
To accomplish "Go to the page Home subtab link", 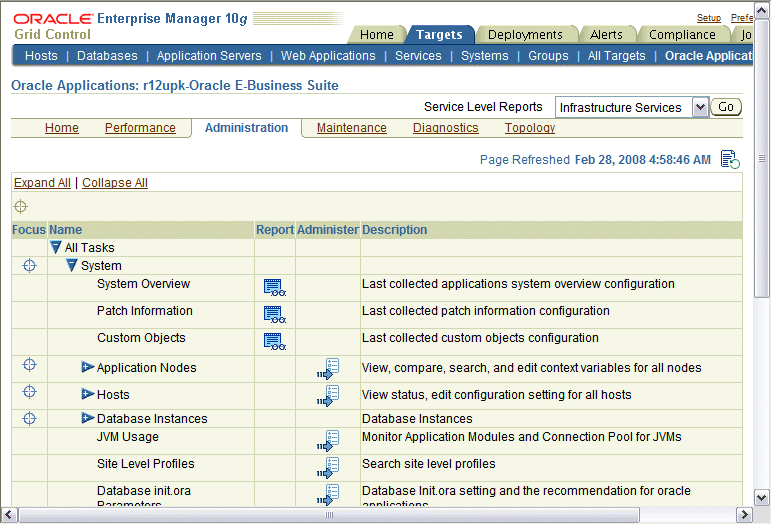I will tap(62, 128).
